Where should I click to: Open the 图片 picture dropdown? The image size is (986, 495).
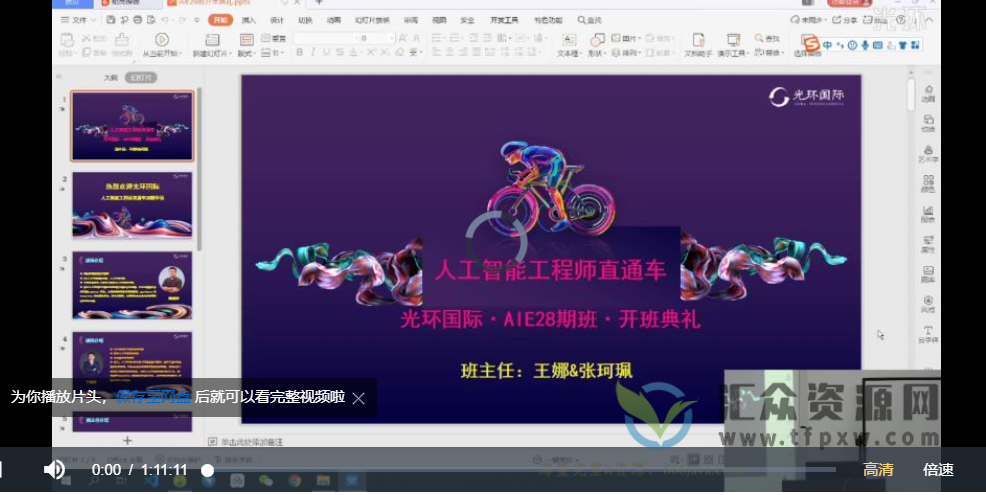coord(625,38)
